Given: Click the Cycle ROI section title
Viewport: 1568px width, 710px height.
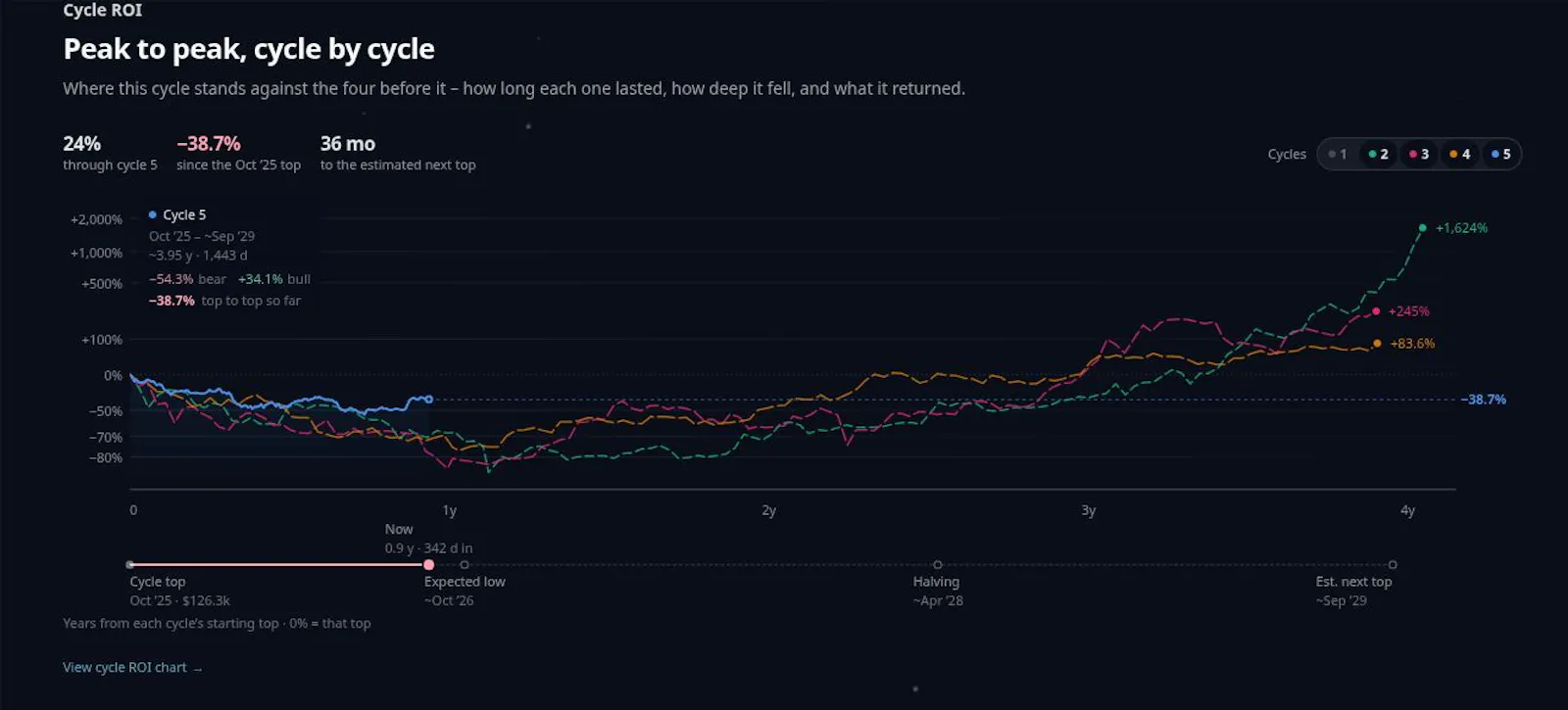Looking at the screenshot, I should (103, 10).
